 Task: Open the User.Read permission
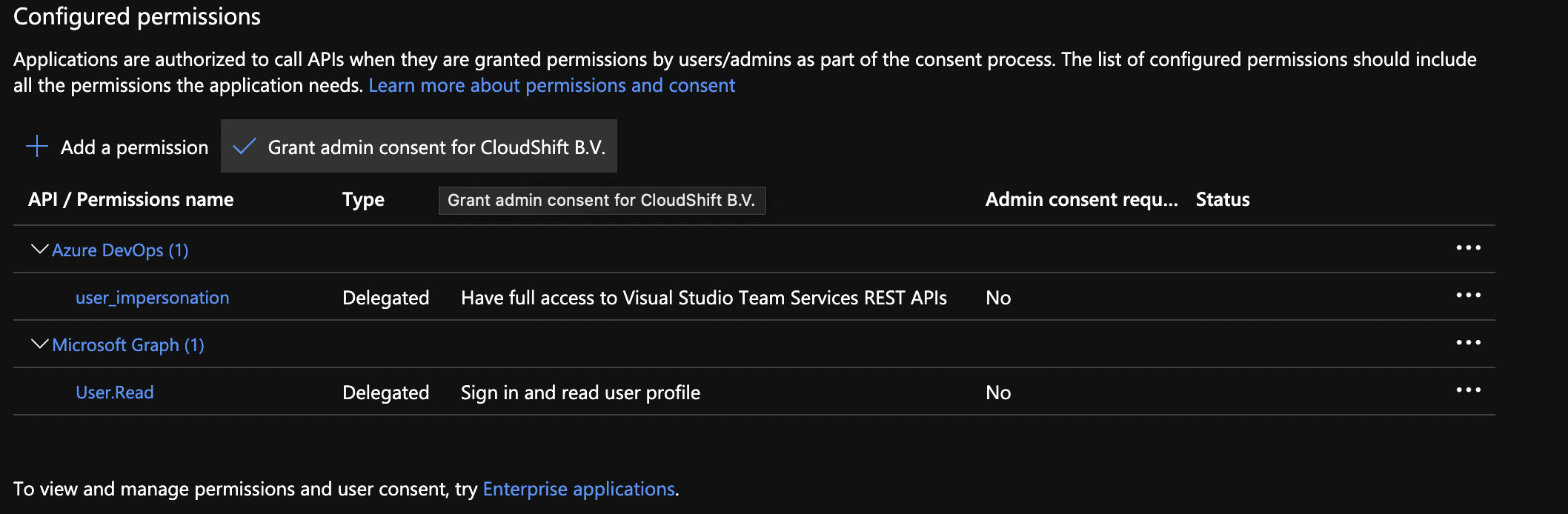point(114,393)
